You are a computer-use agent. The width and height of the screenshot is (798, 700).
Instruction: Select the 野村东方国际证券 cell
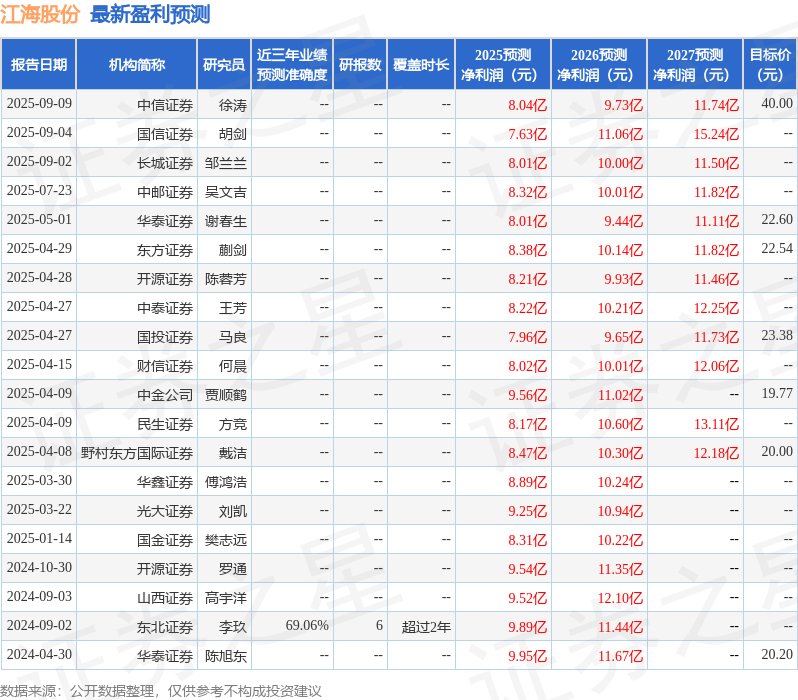coord(137,454)
